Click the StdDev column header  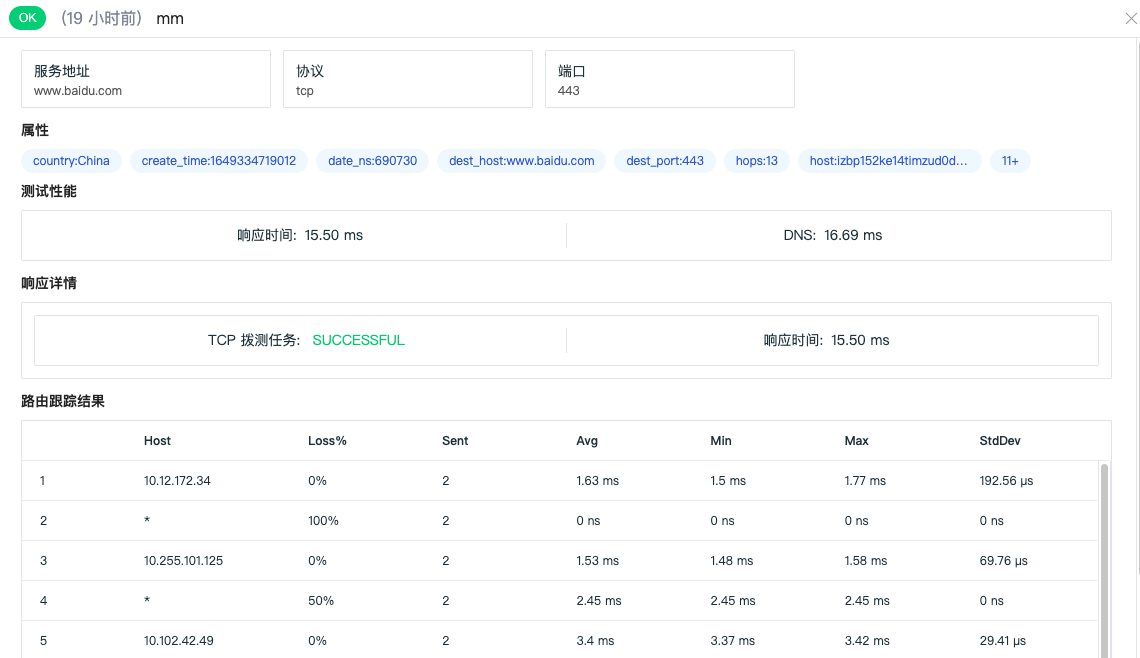click(1000, 441)
